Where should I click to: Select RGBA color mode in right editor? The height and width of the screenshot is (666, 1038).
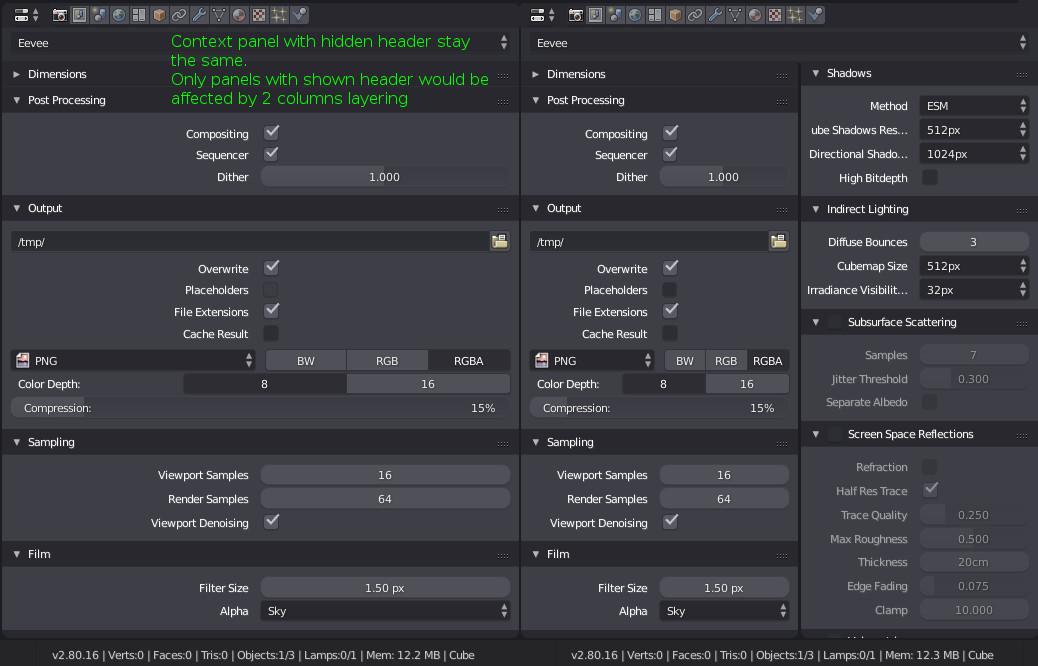tap(768, 360)
